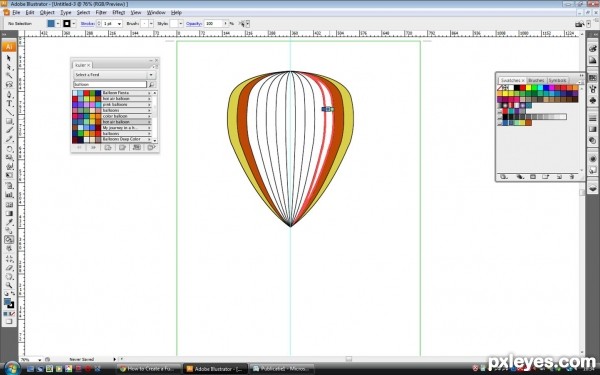Select the highlighted Live Paint Bucket tool
This screenshot has height=375, width=600.
coord(9,240)
